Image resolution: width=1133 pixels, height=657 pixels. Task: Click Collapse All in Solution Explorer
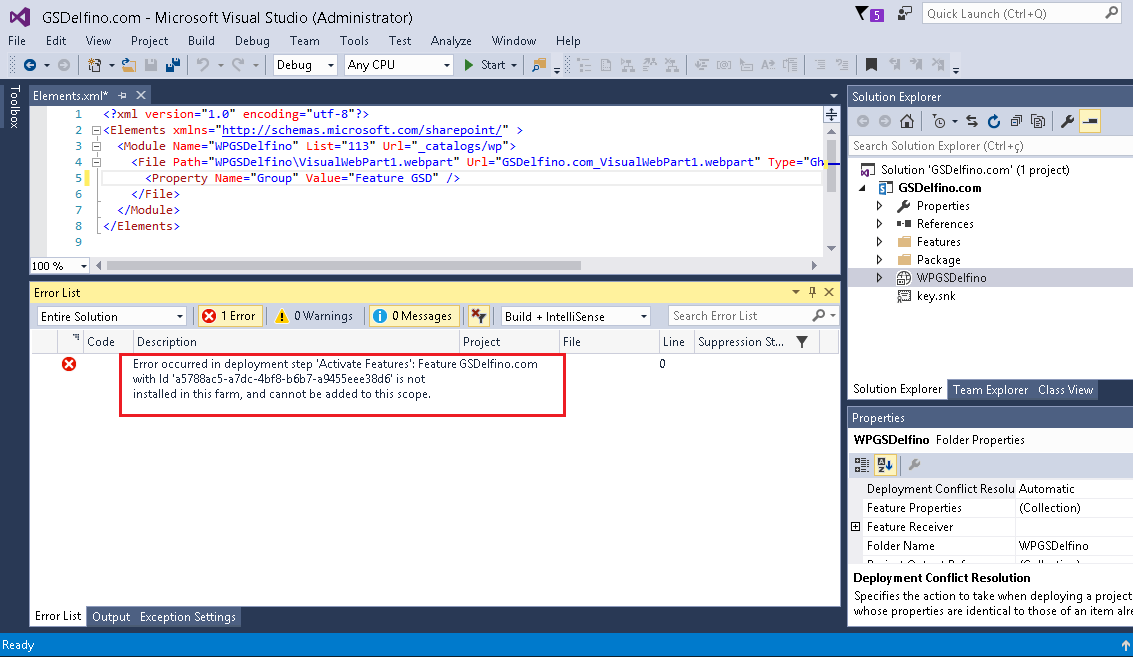(x=1016, y=121)
